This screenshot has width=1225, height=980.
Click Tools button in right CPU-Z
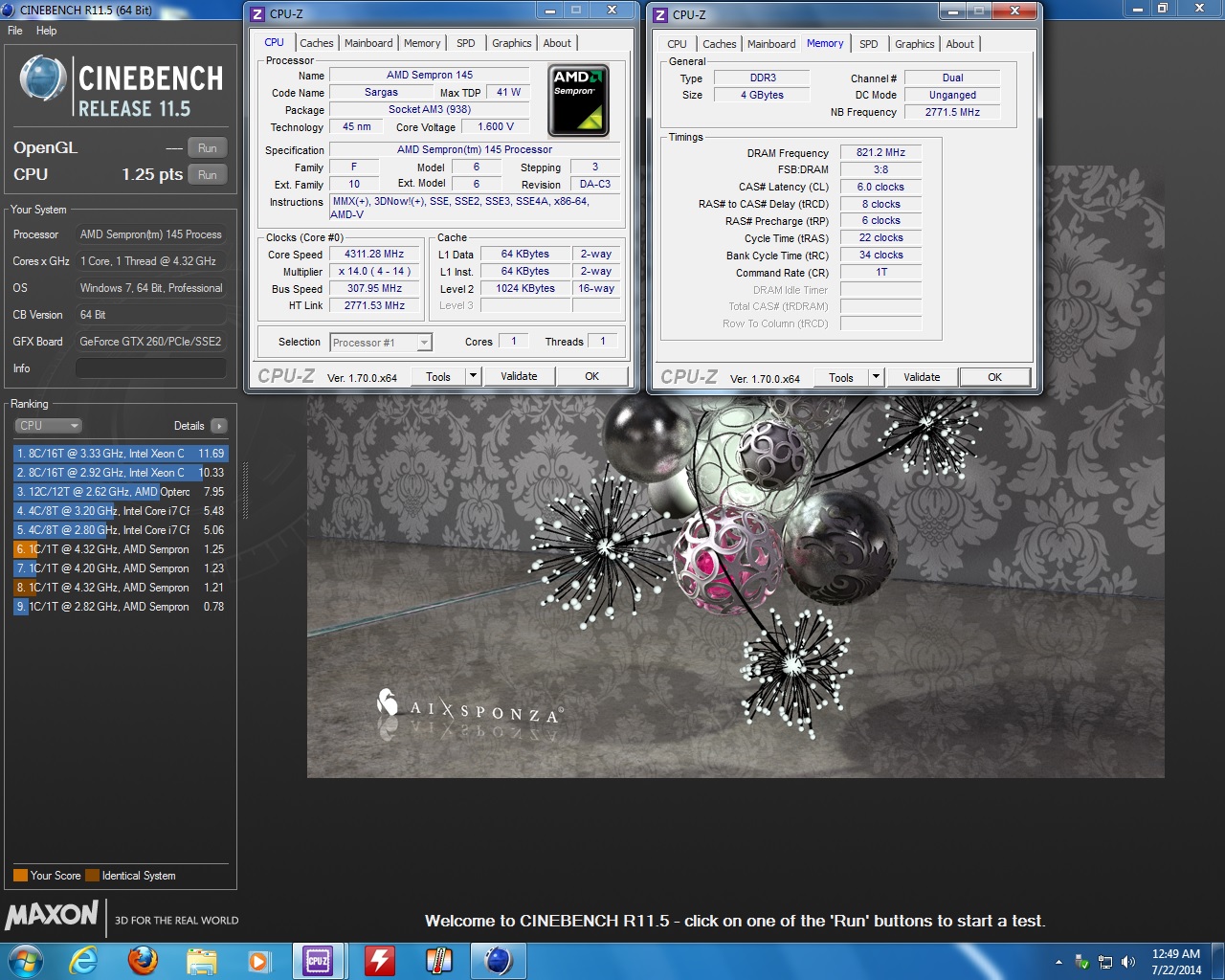841,377
